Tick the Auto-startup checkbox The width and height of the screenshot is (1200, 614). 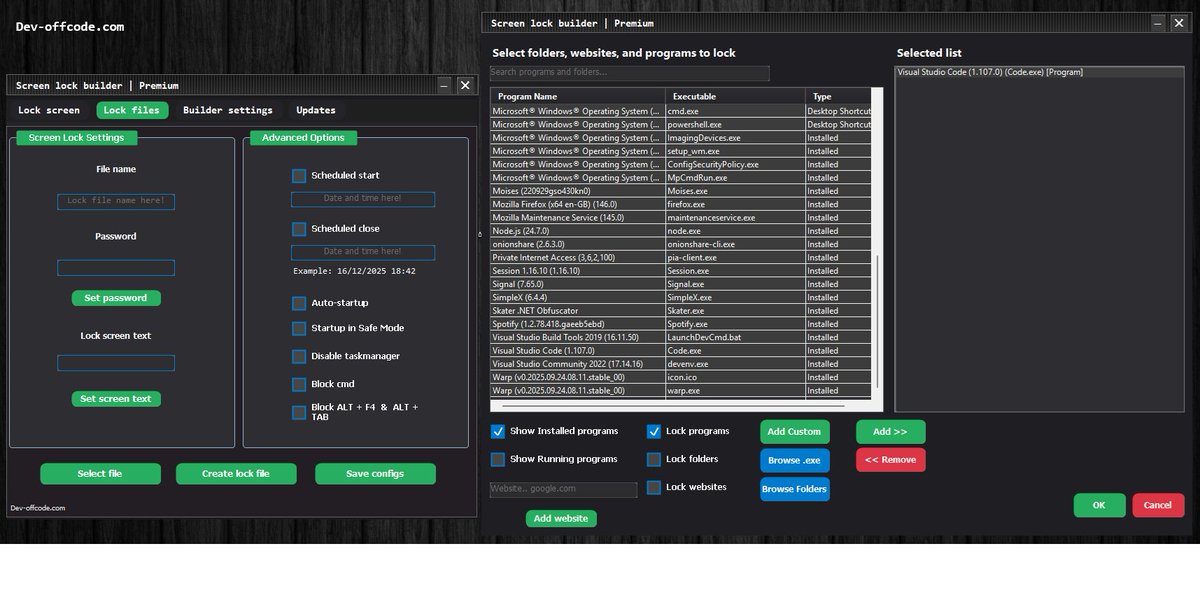coord(299,302)
